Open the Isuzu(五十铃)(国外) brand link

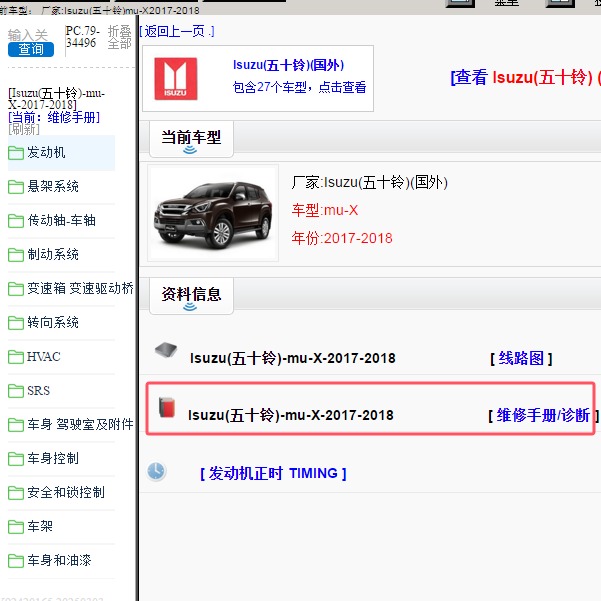288,65
